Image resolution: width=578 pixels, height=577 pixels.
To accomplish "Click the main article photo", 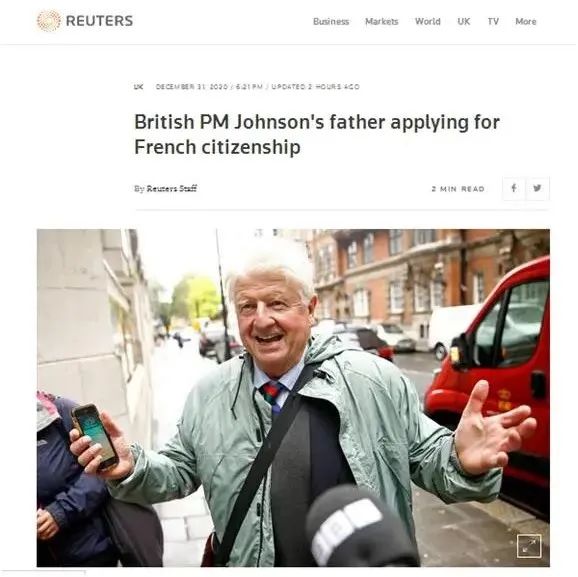I will 293,398.
